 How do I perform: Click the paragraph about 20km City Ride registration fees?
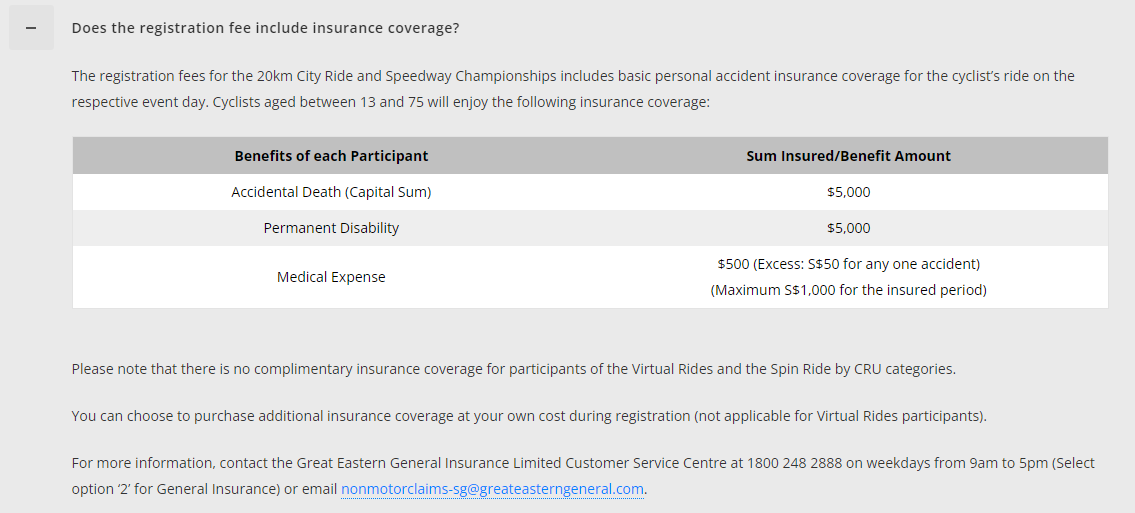tap(573, 89)
